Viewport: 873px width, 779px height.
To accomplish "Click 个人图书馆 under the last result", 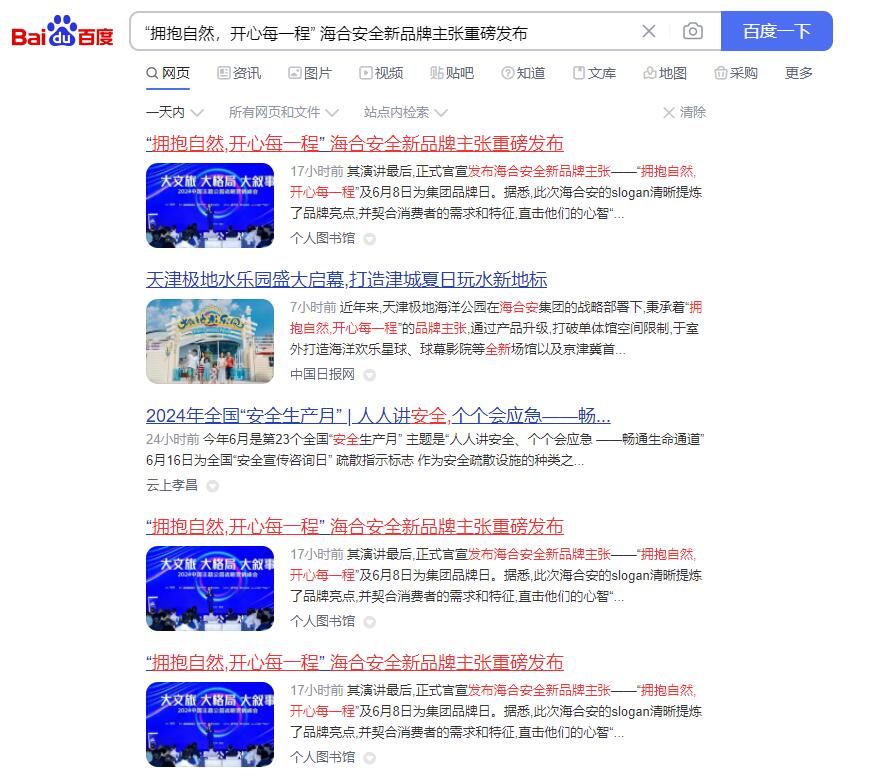I will point(322,757).
